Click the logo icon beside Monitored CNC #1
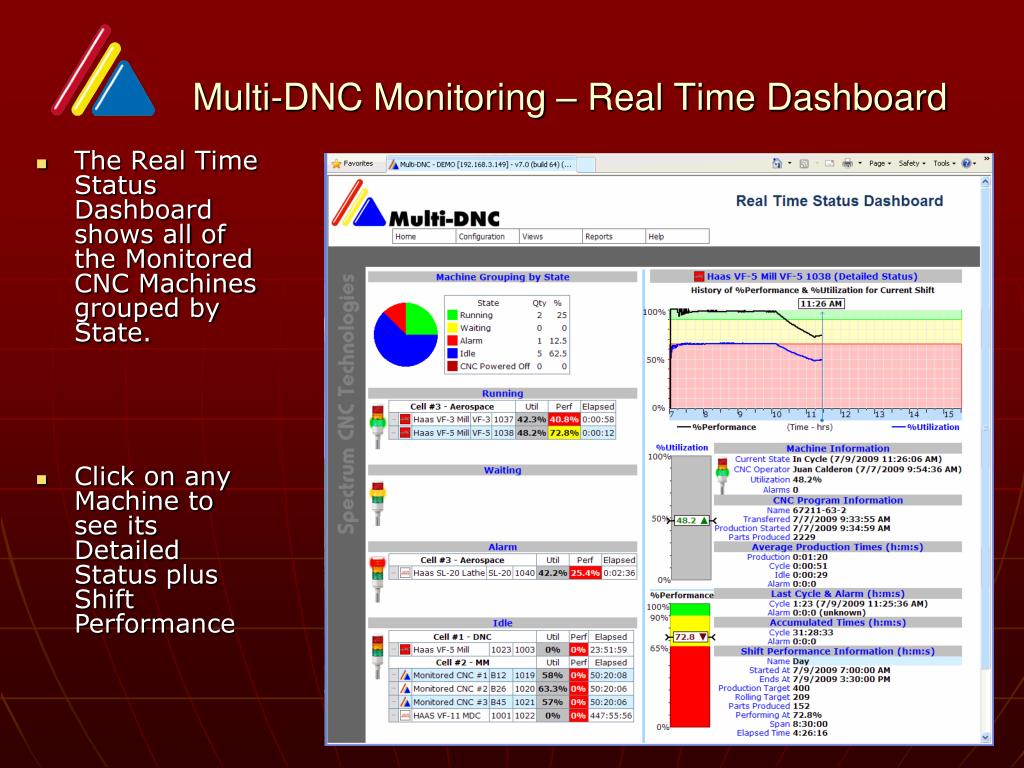This screenshot has height=768, width=1024. (405, 675)
